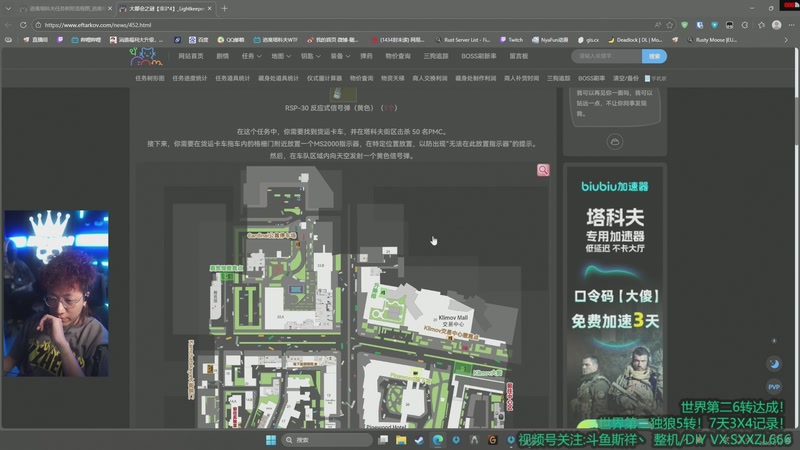Click the Windows taskbar search box
The height and width of the screenshot is (450, 800).
tap(327, 440)
